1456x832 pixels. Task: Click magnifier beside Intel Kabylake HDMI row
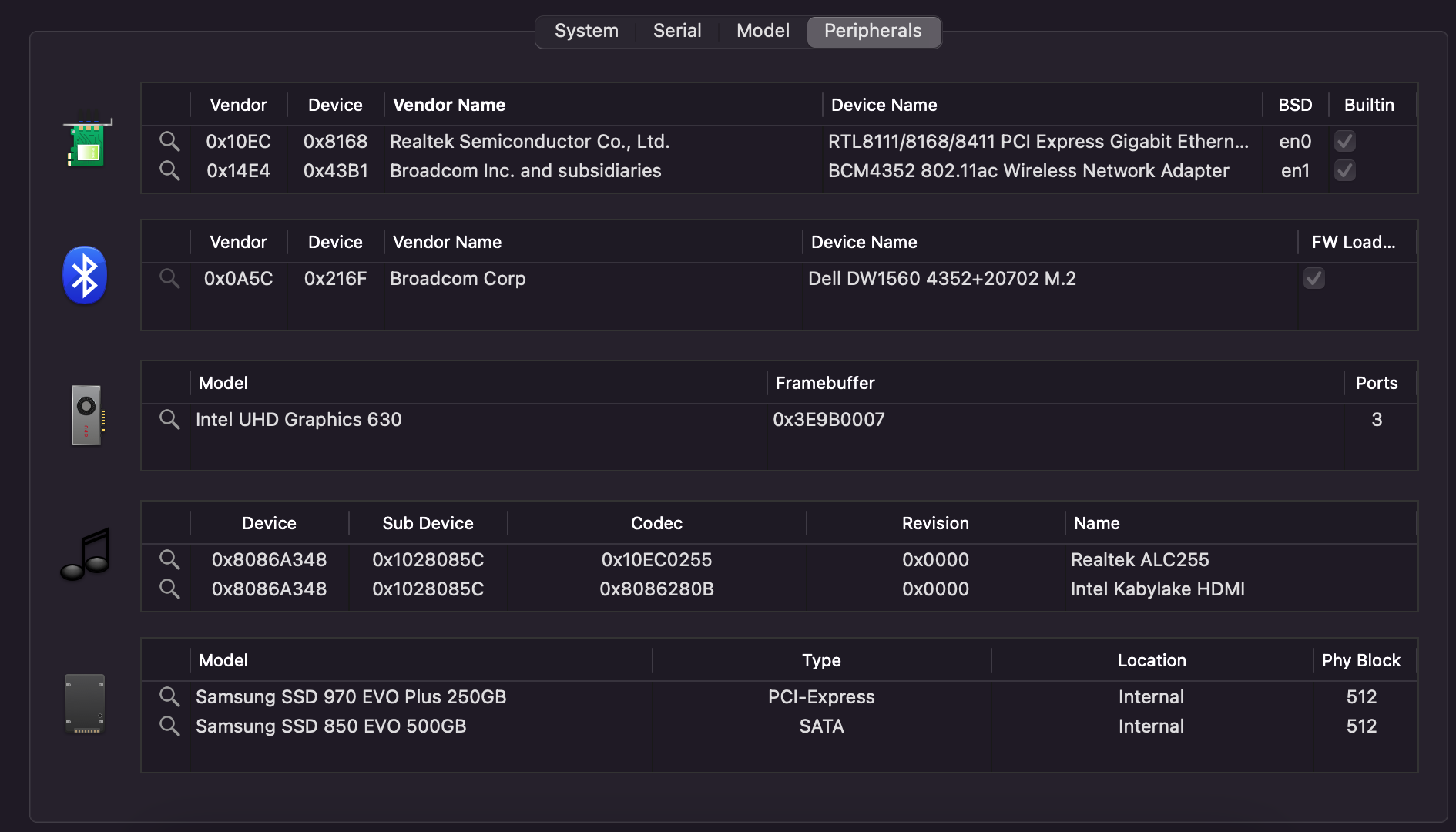(x=169, y=589)
